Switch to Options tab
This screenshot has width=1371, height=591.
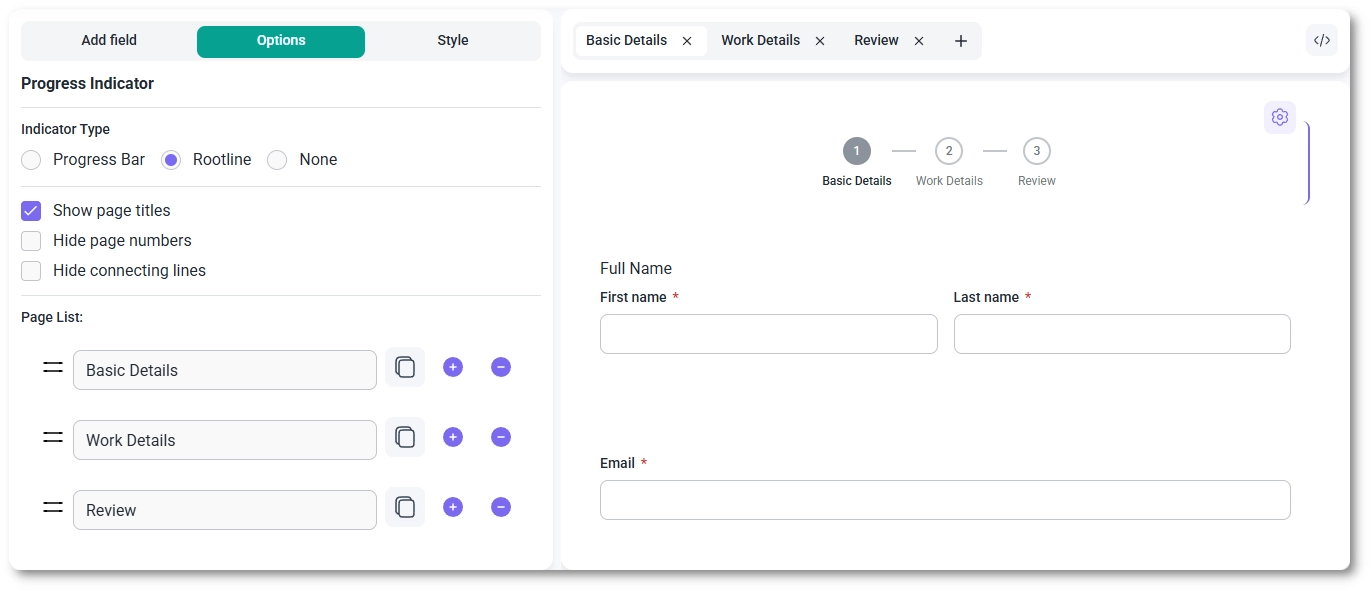(x=281, y=41)
